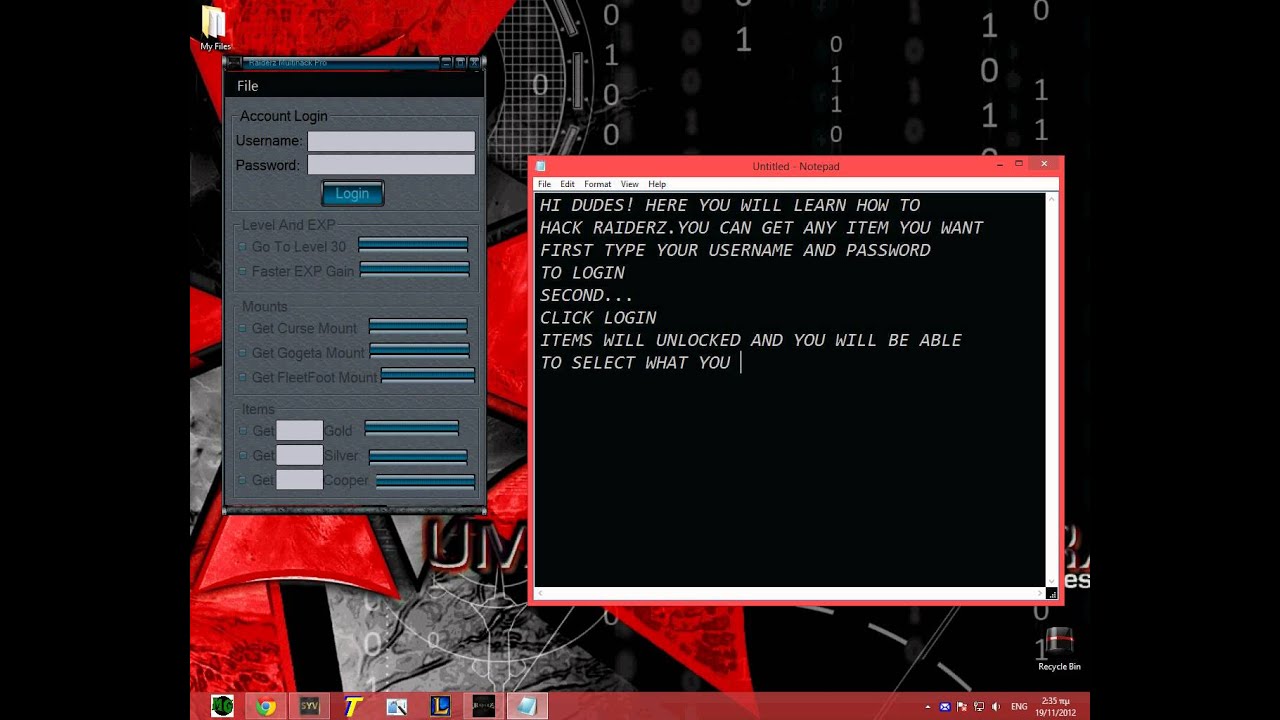Image resolution: width=1280 pixels, height=720 pixels.
Task: Tick the Get FleetFoot Mount checkbox
Action: [242, 377]
